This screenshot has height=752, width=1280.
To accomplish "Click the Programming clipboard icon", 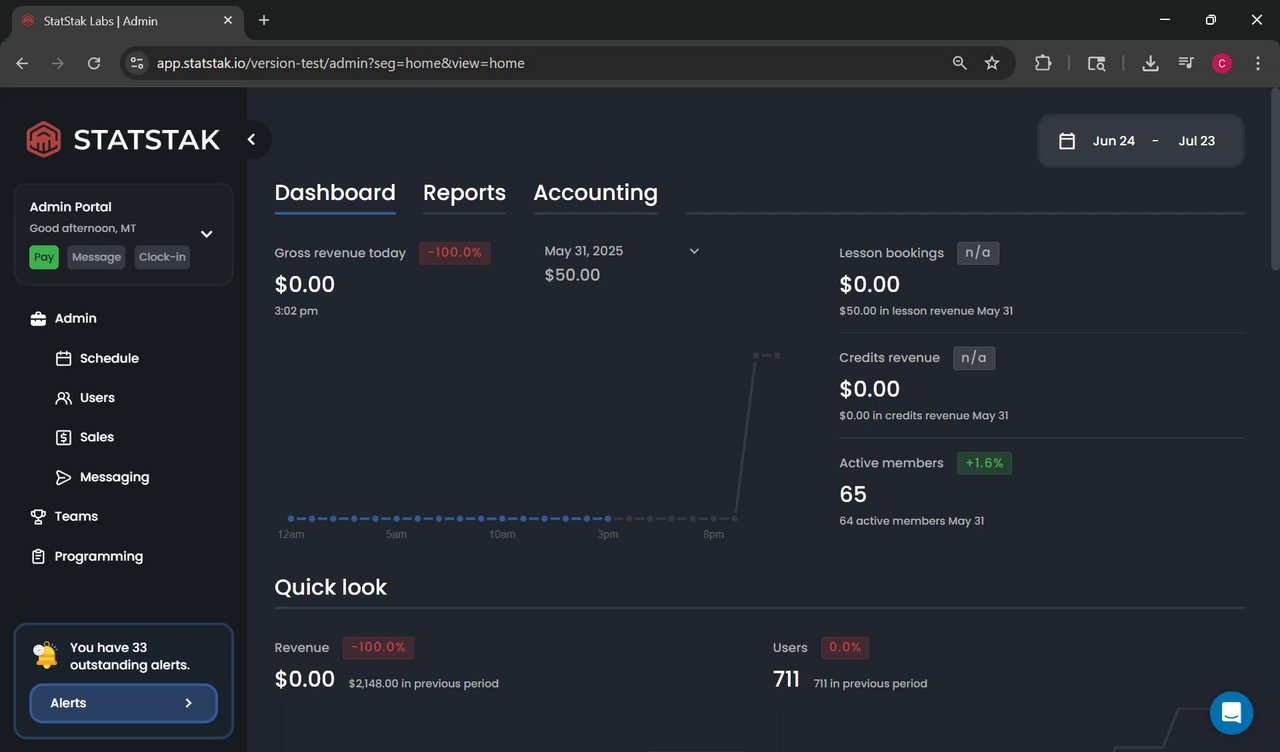I will tap(38, 556).
